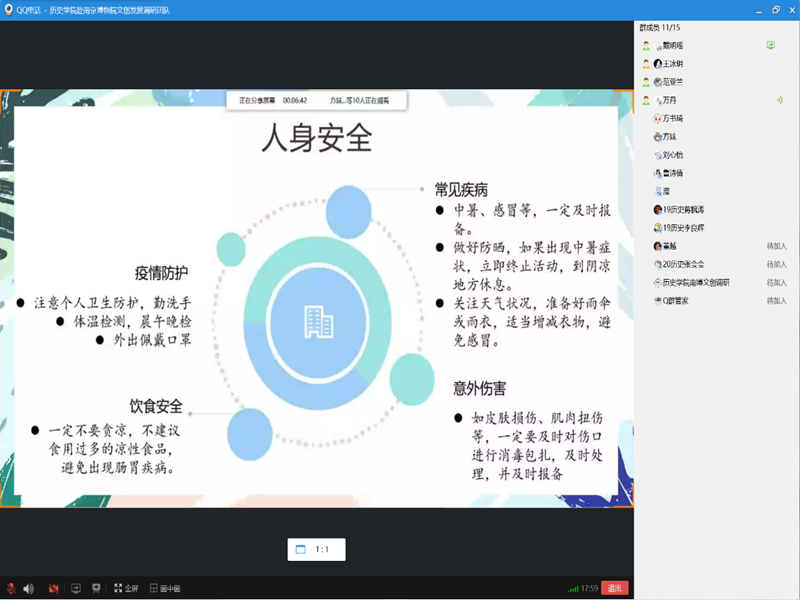Screen dimensions: 800x600
Task: Click the green screen-sharing icon beside first member
Action: 770,45
